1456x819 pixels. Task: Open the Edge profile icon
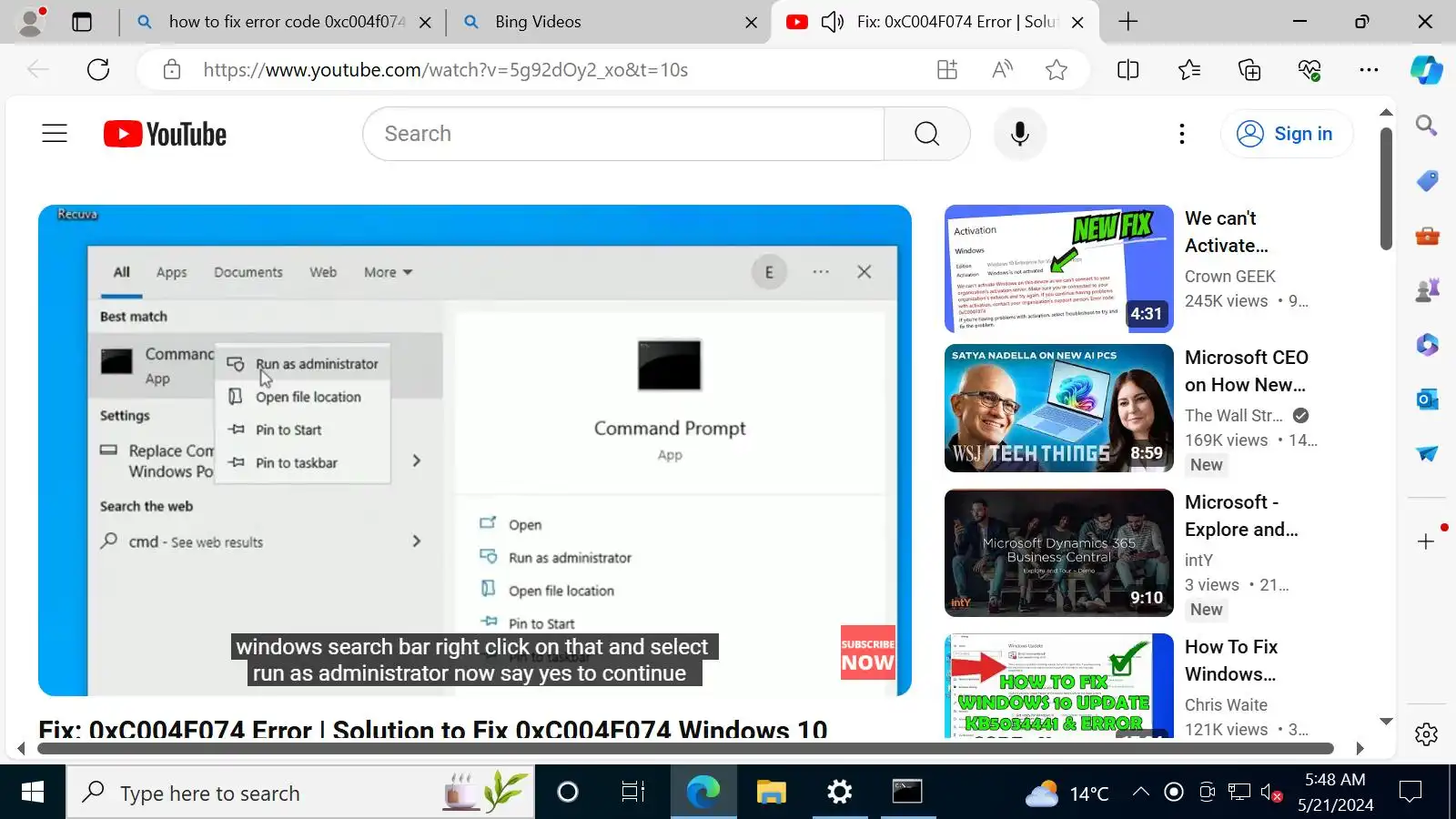(32, 21)
